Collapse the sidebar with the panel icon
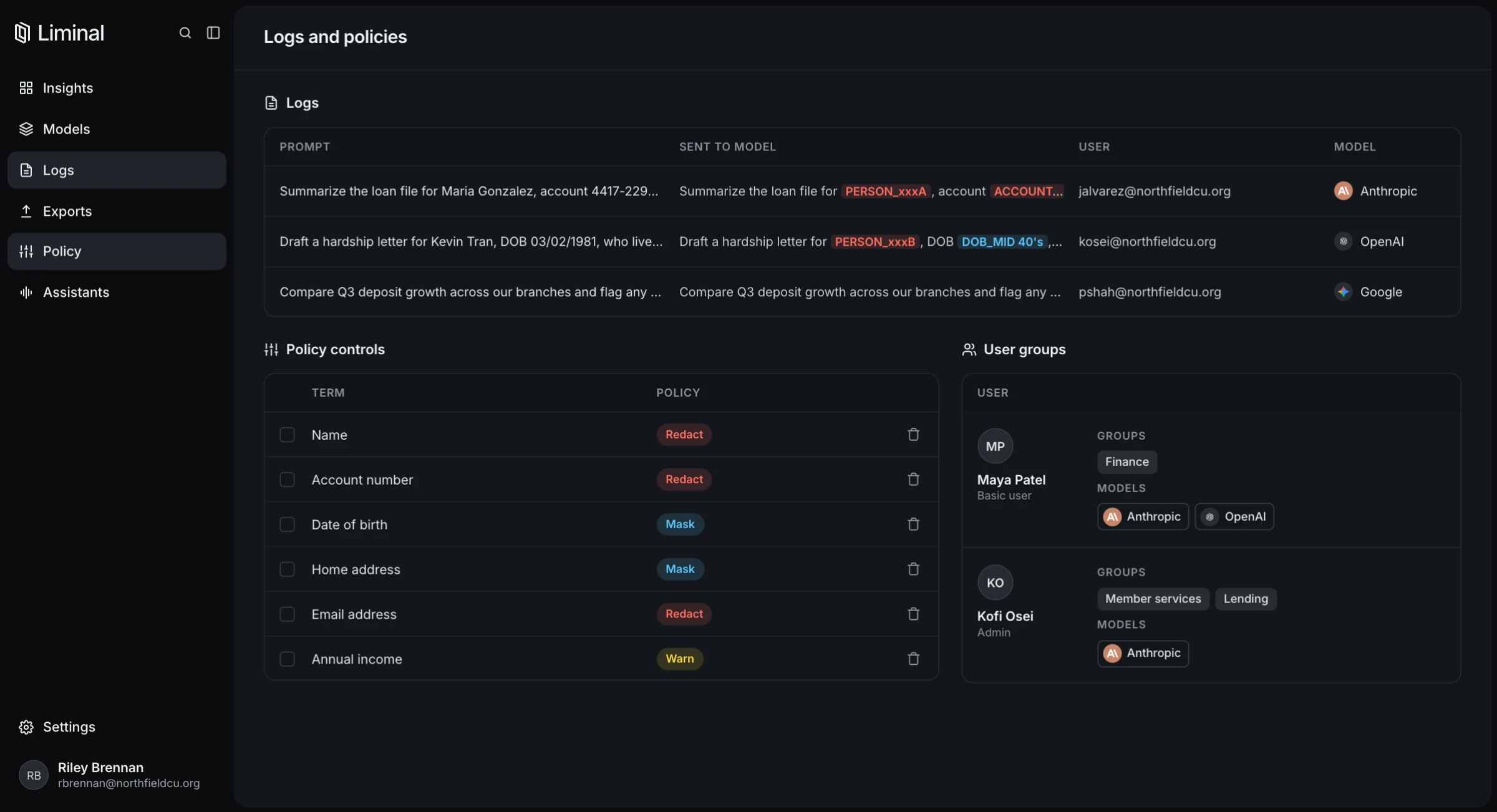Viewport: 1497px width, 812px height. point(213,33)
